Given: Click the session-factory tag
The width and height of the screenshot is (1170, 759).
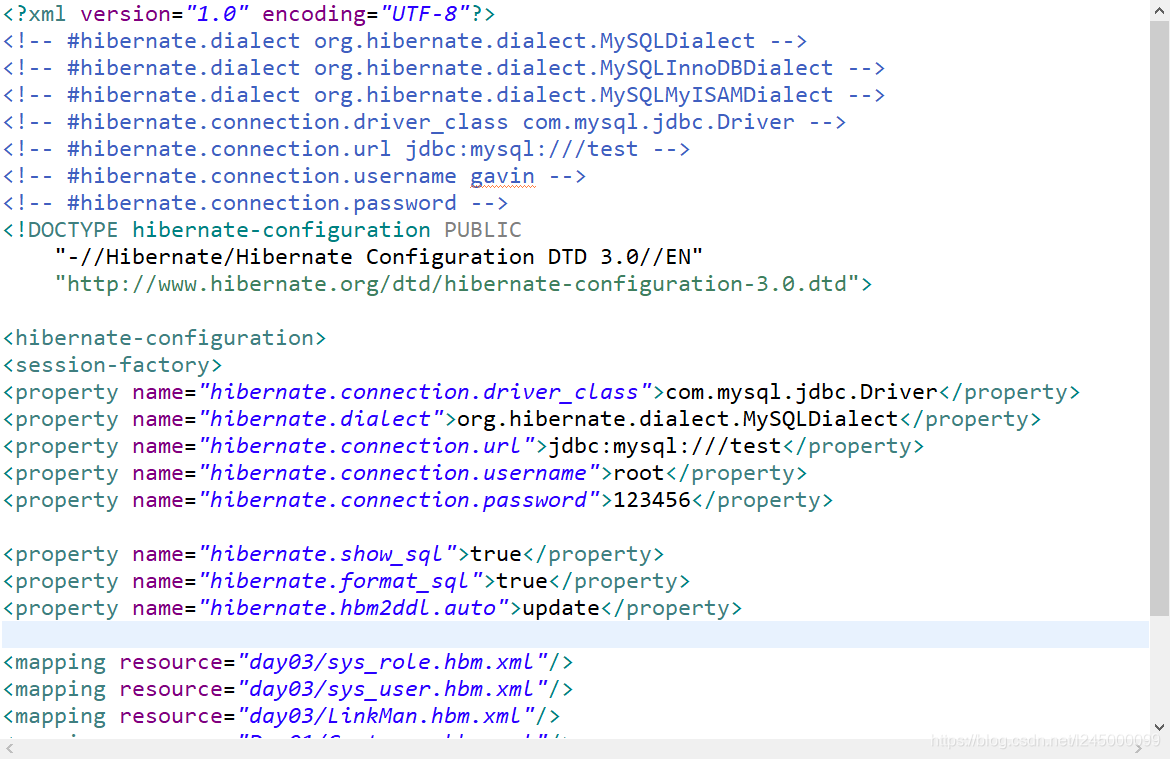Looking at the screenshot, I should coord(113,365).
